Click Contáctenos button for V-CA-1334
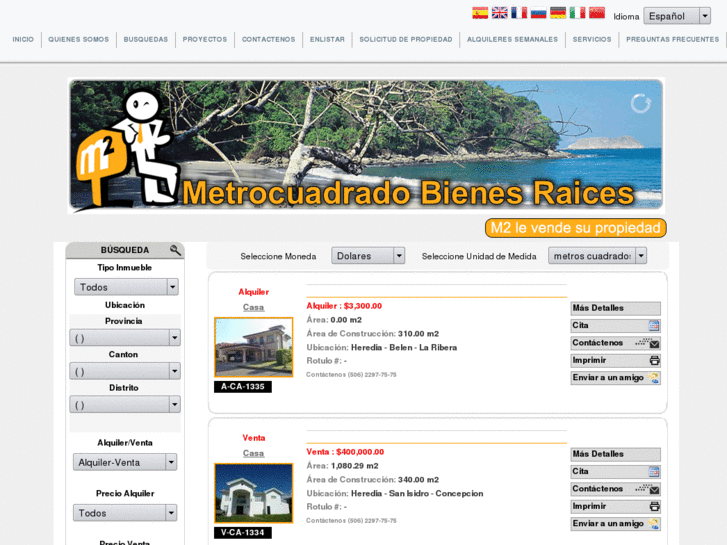 (x=616, y=489)
